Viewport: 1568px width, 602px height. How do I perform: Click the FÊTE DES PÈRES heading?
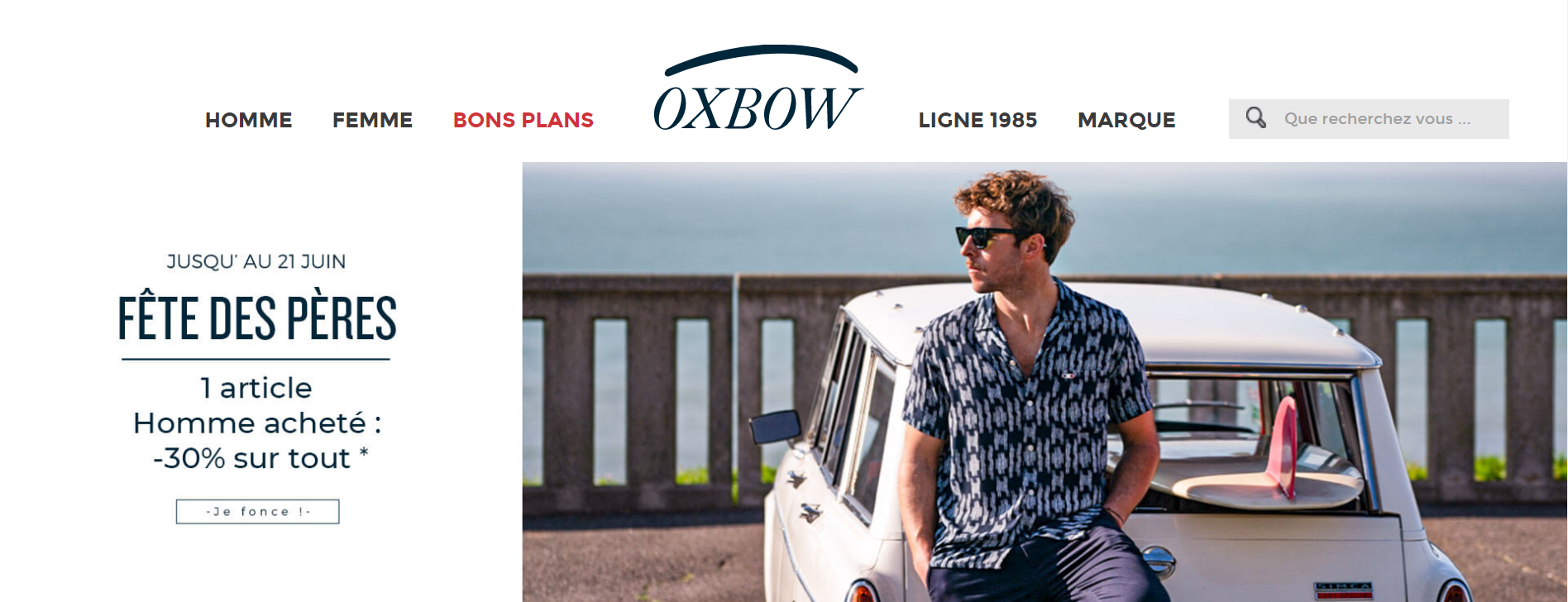pos(257,318)
